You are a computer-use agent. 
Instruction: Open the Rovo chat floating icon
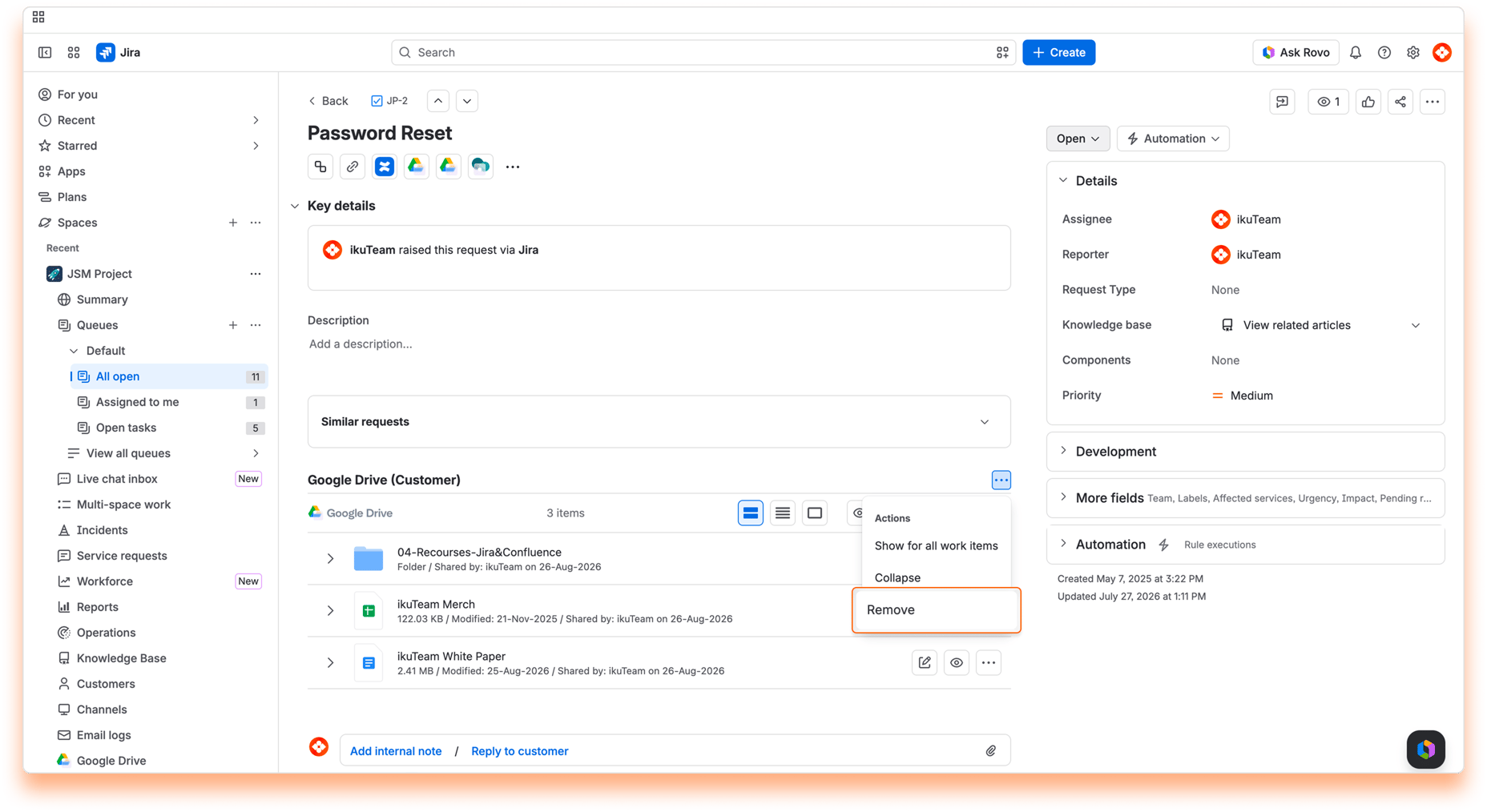click(1426, 750)
